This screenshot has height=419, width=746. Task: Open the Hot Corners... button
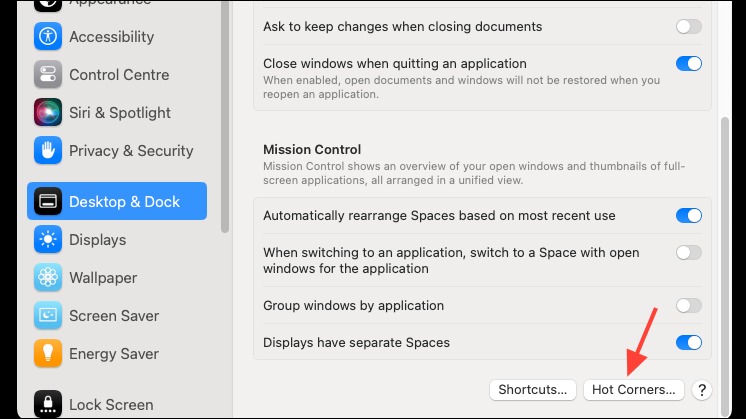pos(633,390)
